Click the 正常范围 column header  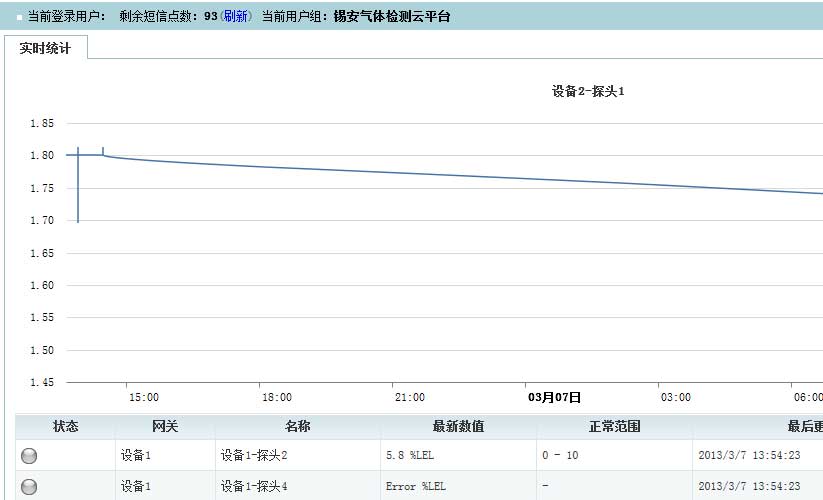coord(614,426)
